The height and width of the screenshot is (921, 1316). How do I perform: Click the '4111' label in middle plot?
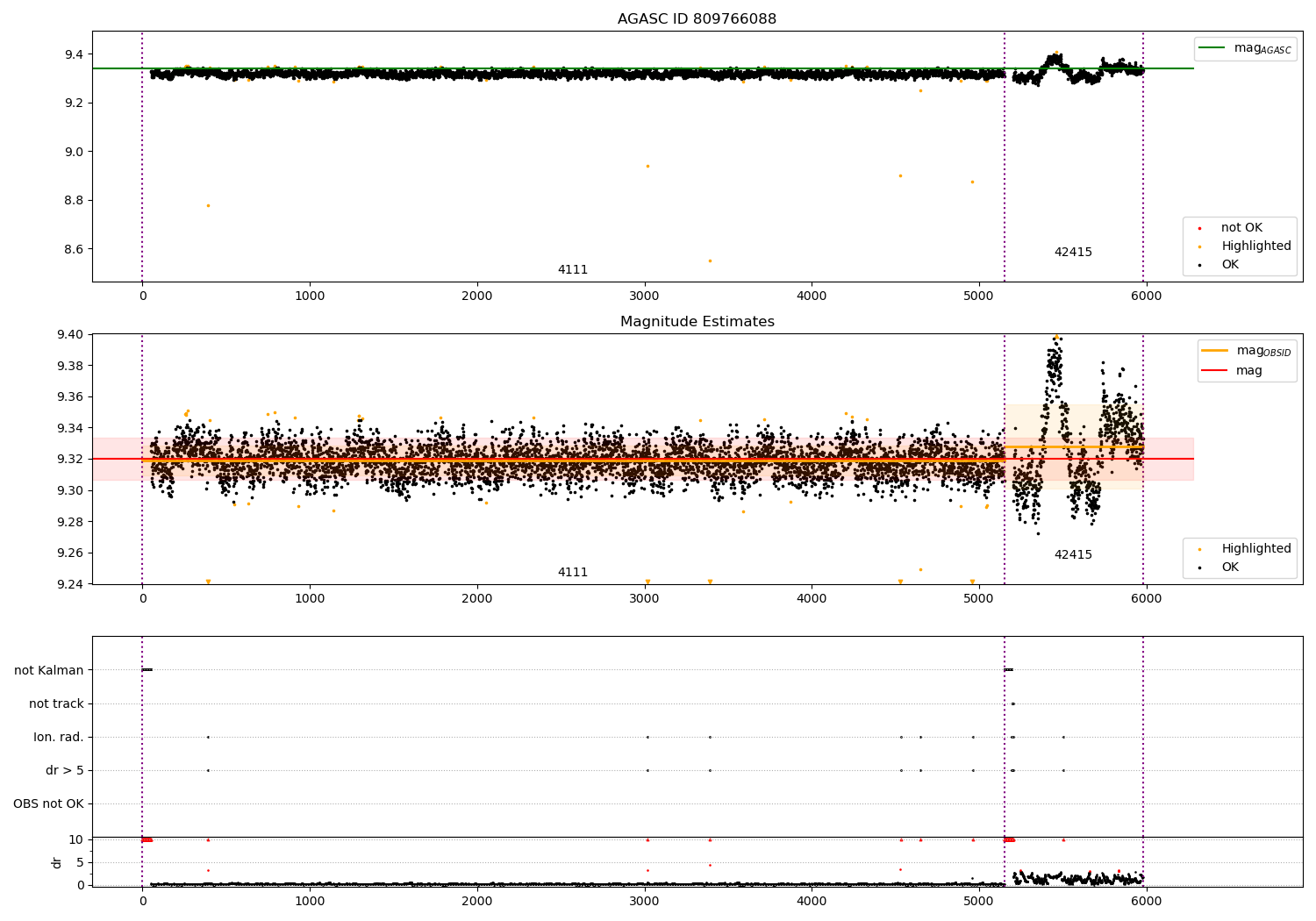(x=573, y=573)
